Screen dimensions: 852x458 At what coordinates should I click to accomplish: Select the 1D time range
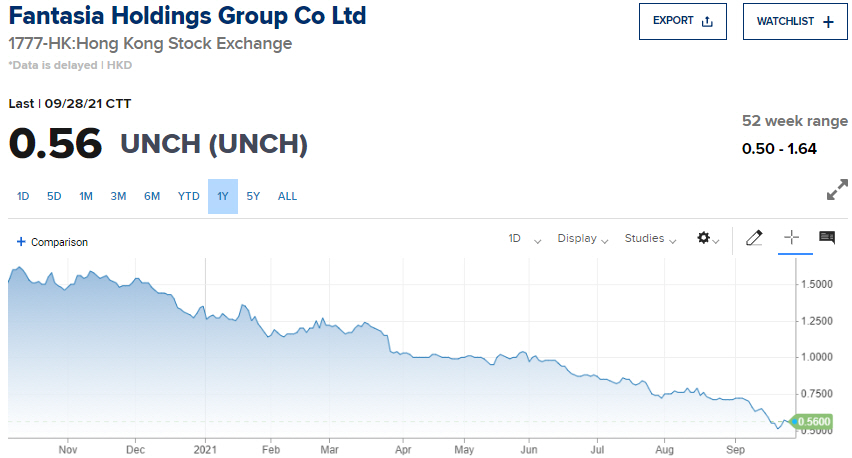pos(23,196)
